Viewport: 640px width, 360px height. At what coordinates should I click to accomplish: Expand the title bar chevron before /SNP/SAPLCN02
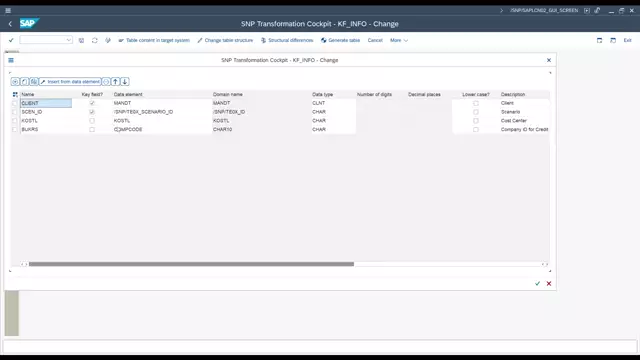point(502,11)
